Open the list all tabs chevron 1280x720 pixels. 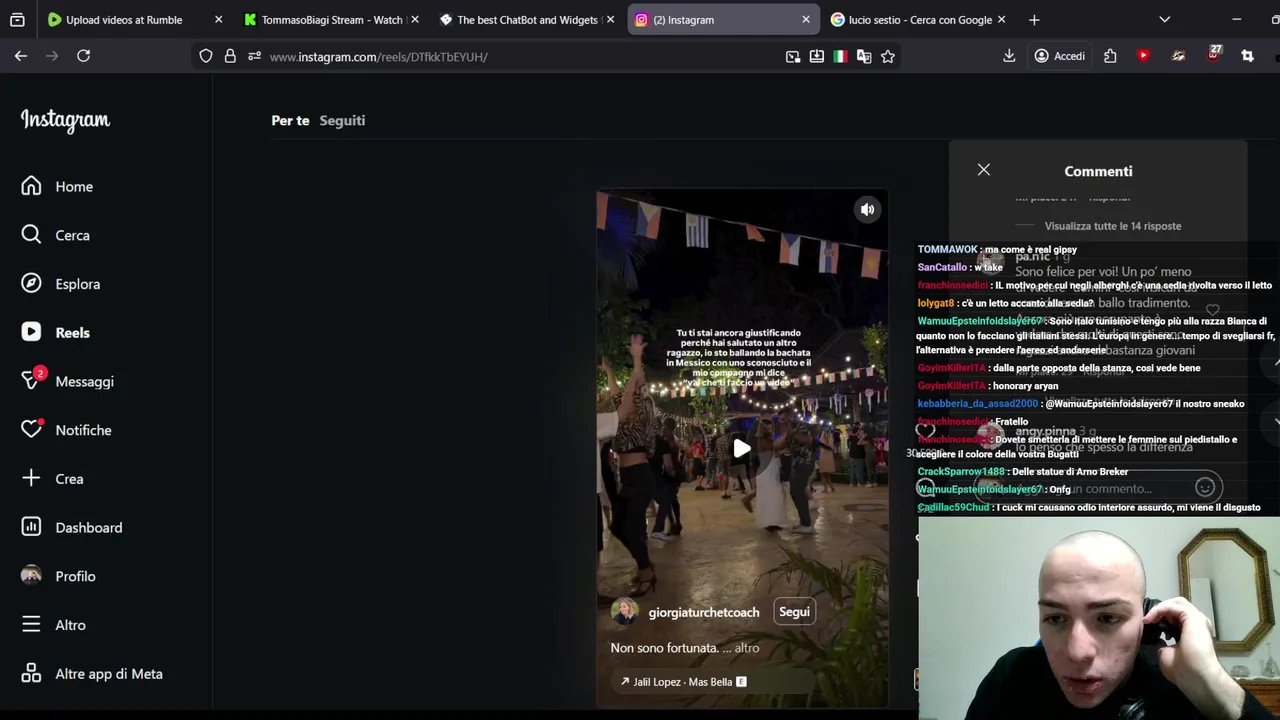coord(1164,20)
